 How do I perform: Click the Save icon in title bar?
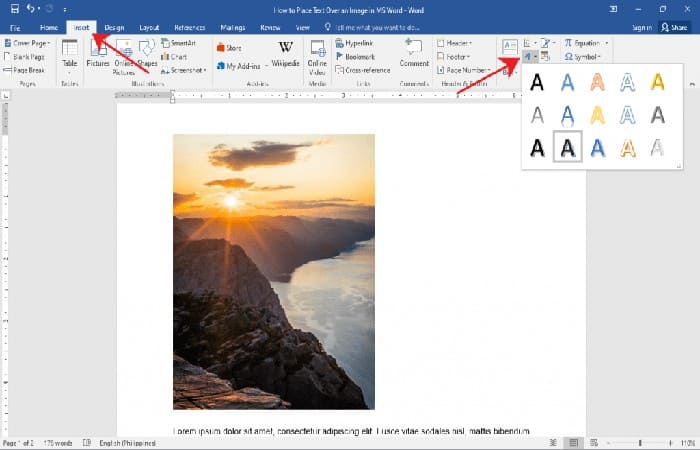click(12, 8)
